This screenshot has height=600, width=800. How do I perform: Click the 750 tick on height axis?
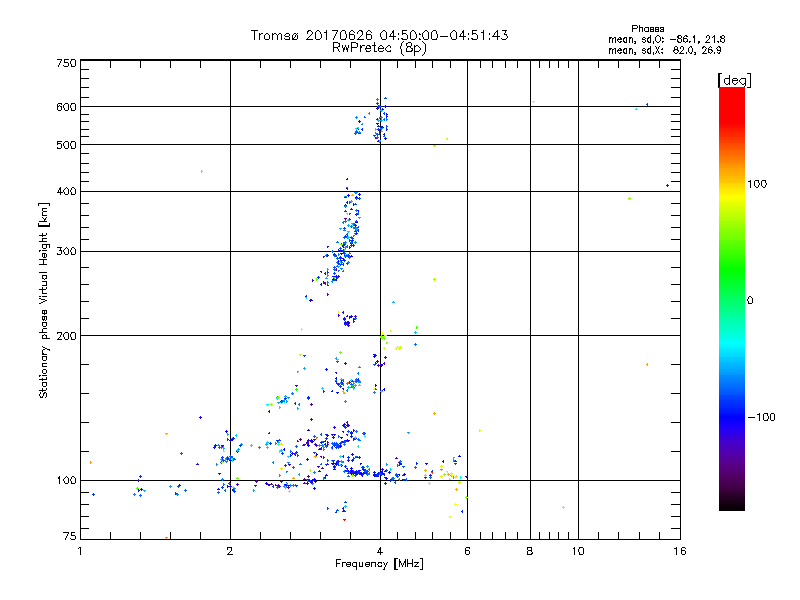click(66, 63)
